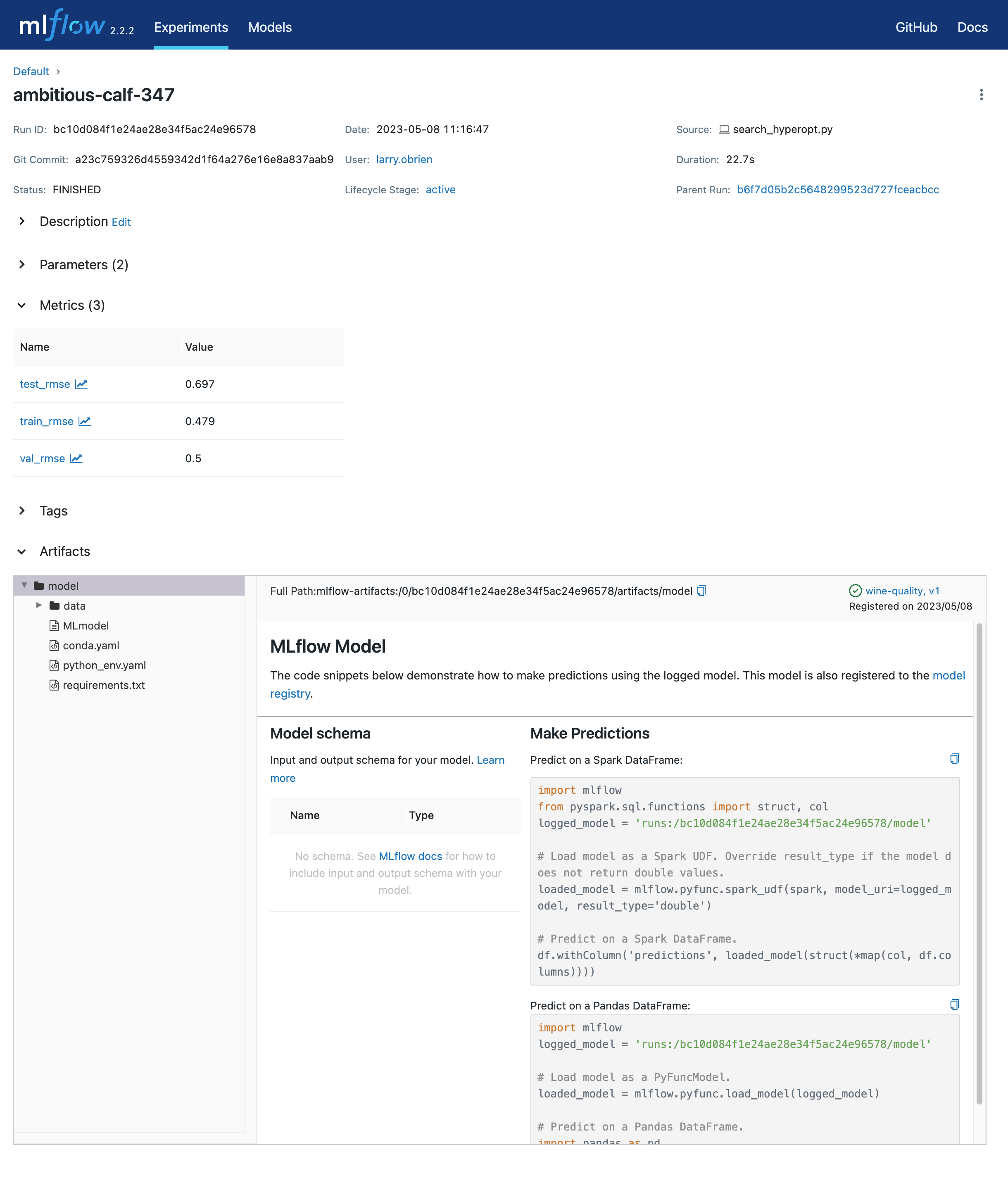Switch to the Models tab
This screenshot has width=1008, height=1178.
[269, 27]
